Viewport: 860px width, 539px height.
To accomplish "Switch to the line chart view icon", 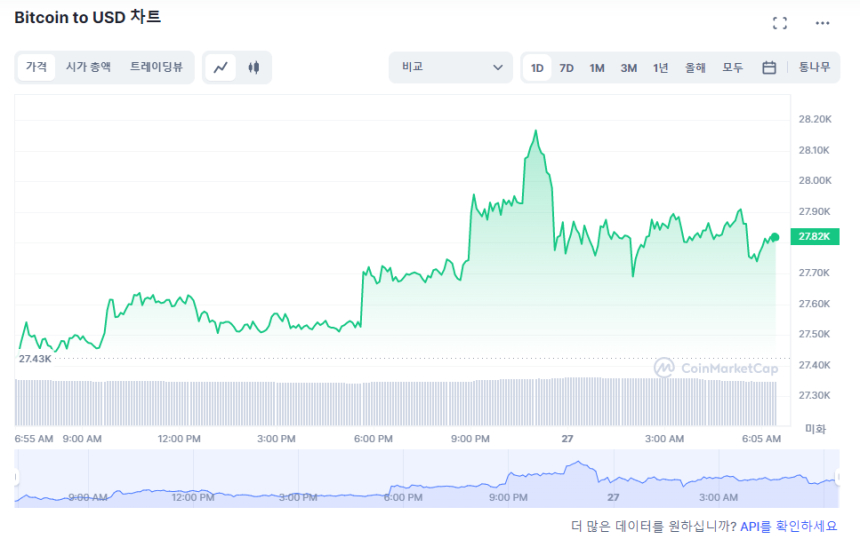I will (x=221, y=68).
